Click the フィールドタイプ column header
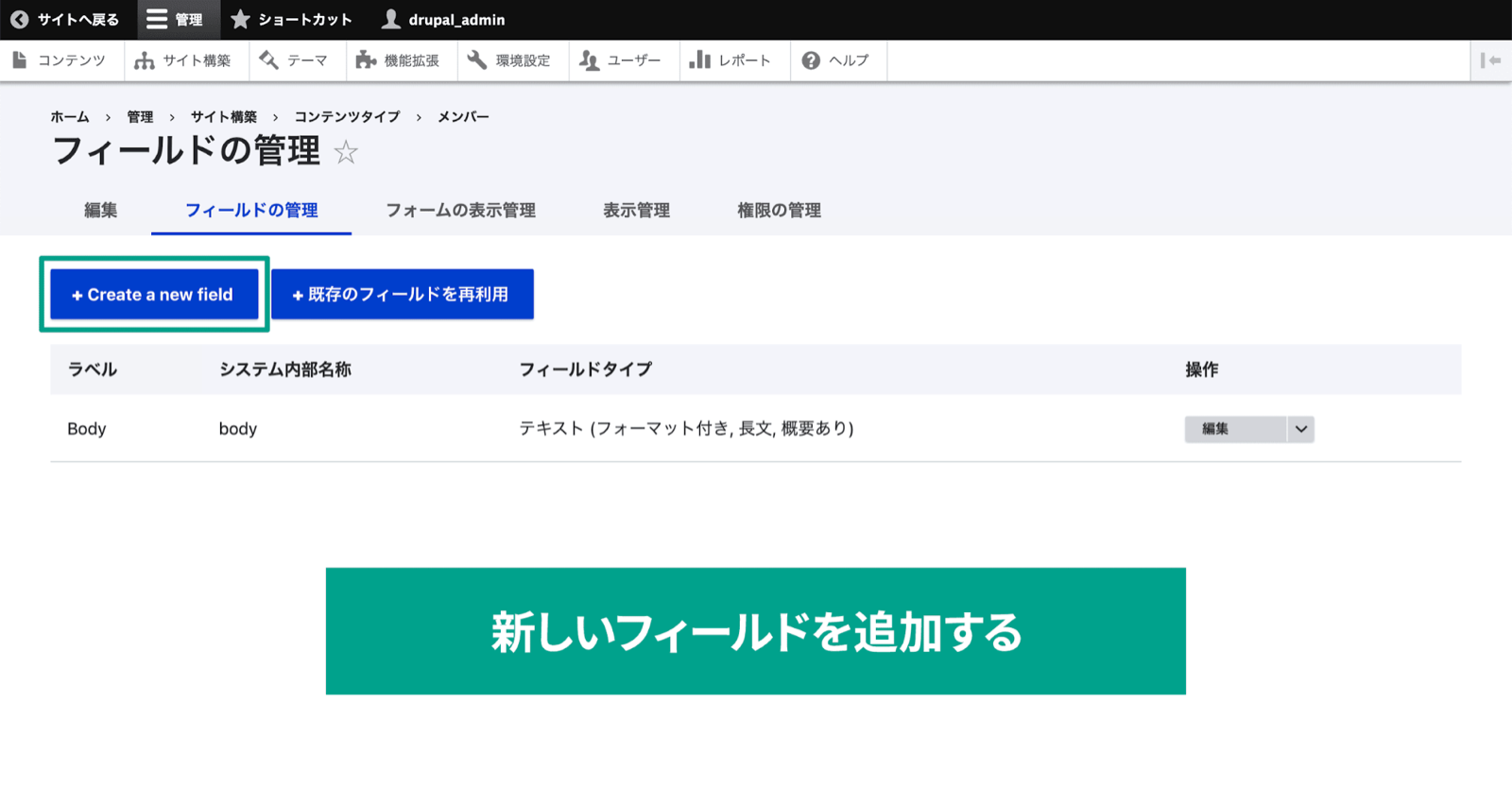 pos(586,369)
